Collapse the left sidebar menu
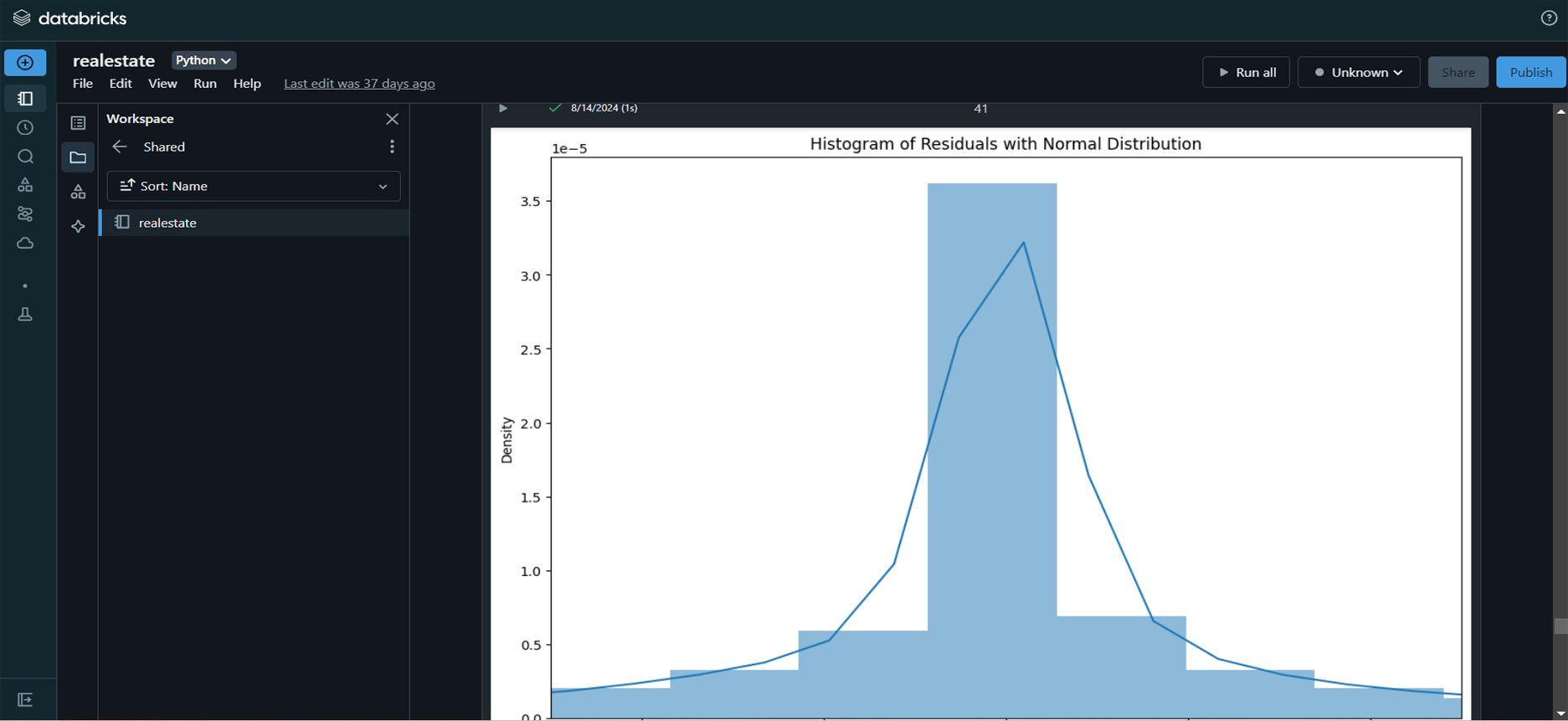This screenshot has width=1568, height=721. pos(25,699)
